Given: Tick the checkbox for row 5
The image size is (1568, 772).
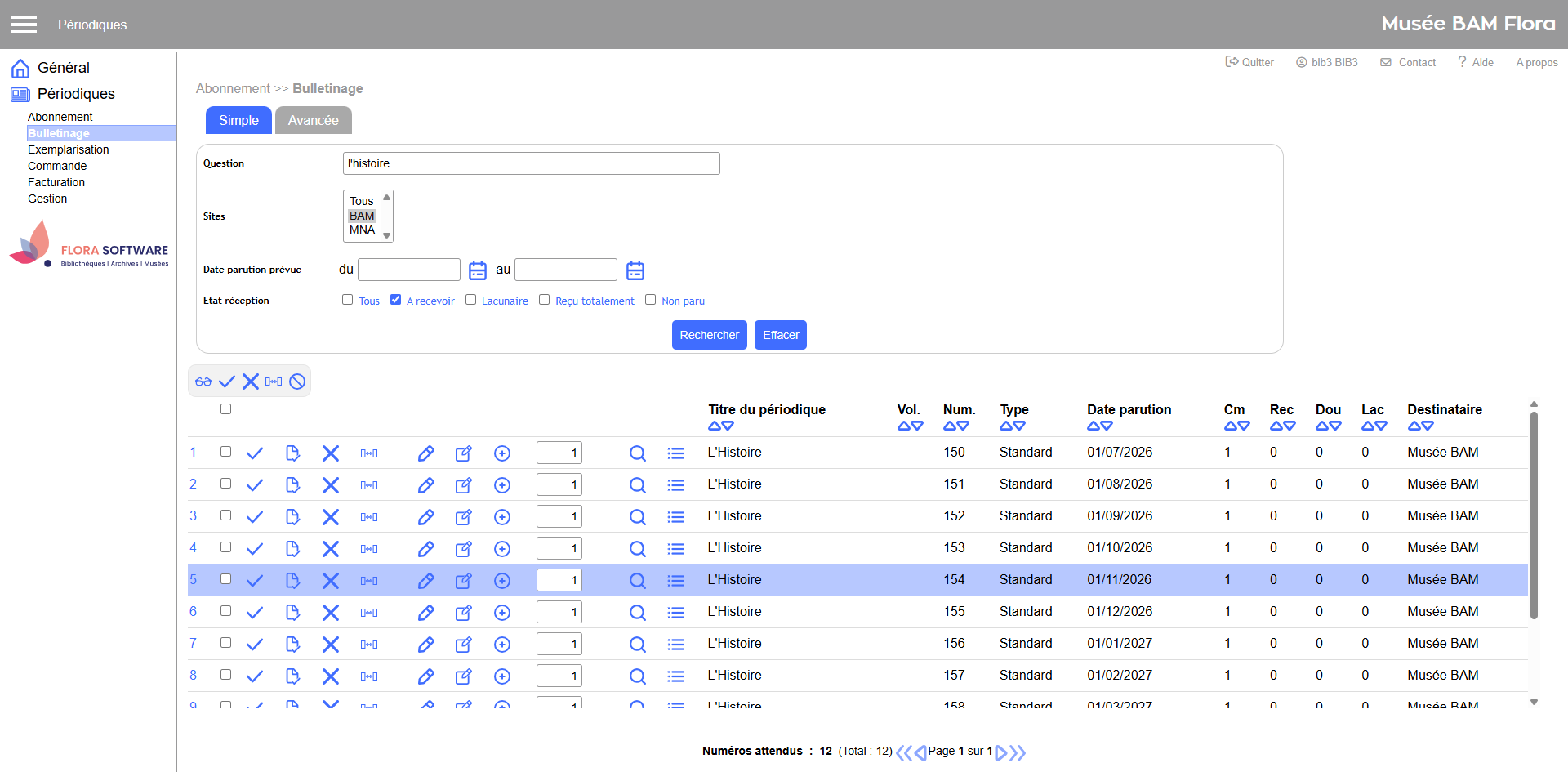Looking at the screenshot, I should pyautogui.click(x=226, y=579).
